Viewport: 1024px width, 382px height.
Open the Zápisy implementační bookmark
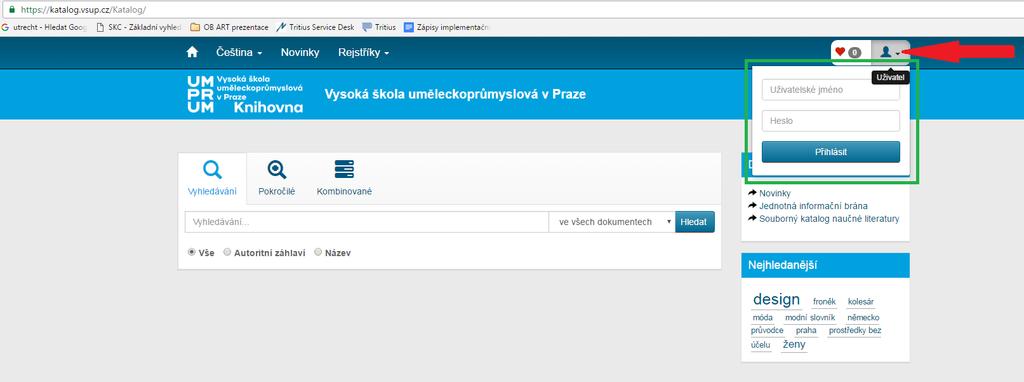click(x=447, y=27)
